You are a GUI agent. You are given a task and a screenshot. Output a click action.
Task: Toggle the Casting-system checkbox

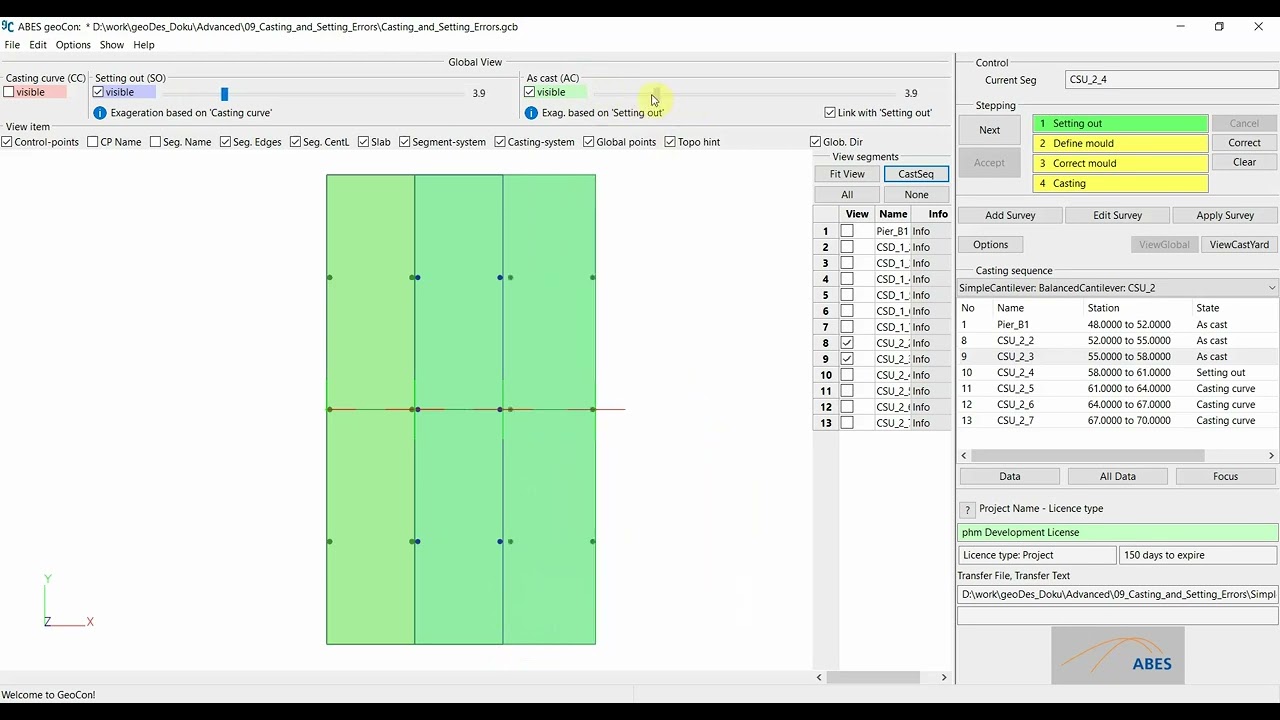(x=500, y=142)
